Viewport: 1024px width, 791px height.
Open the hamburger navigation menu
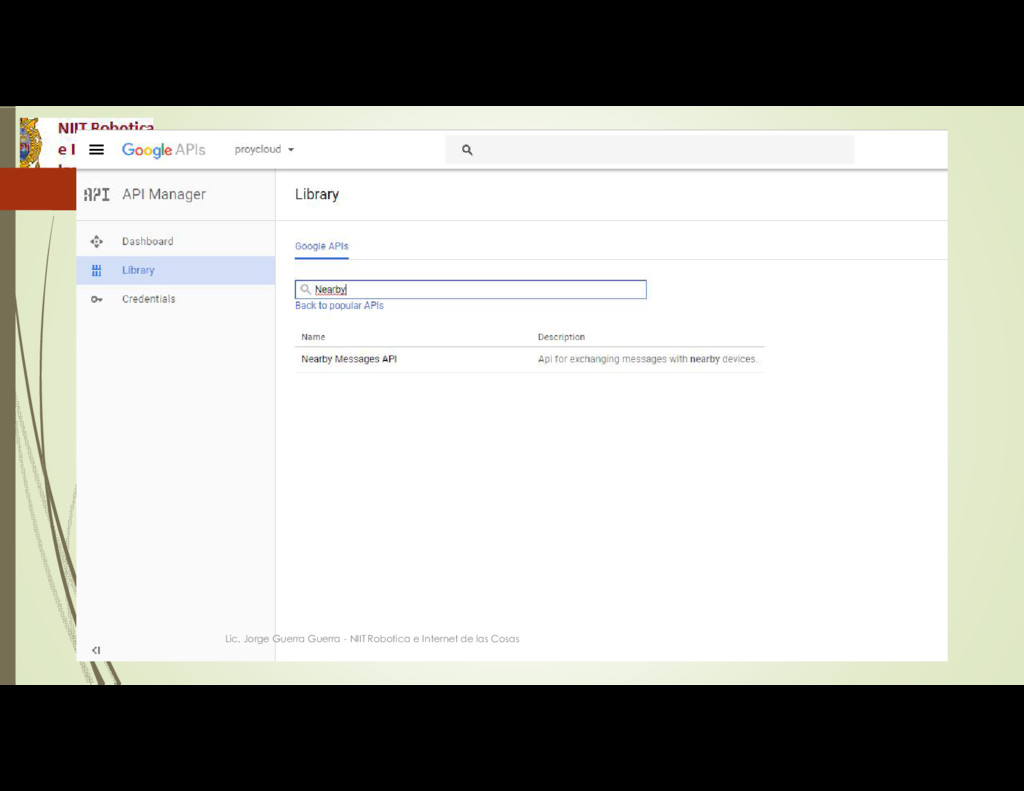tap(96, 150)
